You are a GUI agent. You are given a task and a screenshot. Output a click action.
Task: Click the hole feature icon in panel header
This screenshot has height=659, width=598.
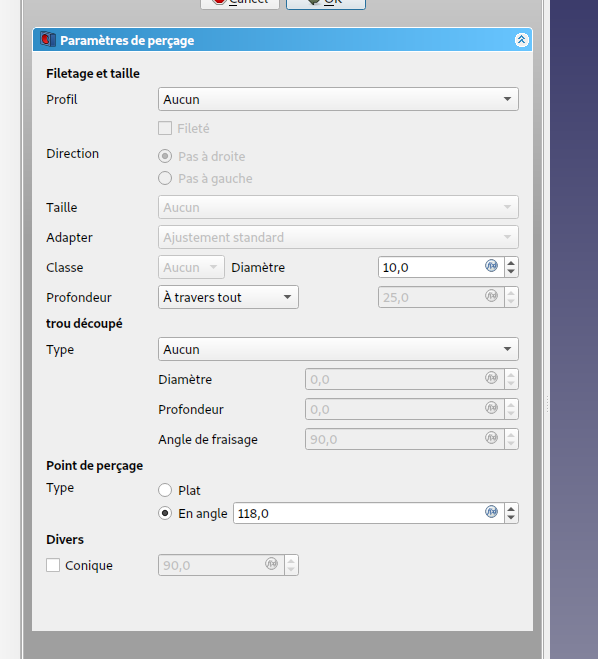coord(48,40)
